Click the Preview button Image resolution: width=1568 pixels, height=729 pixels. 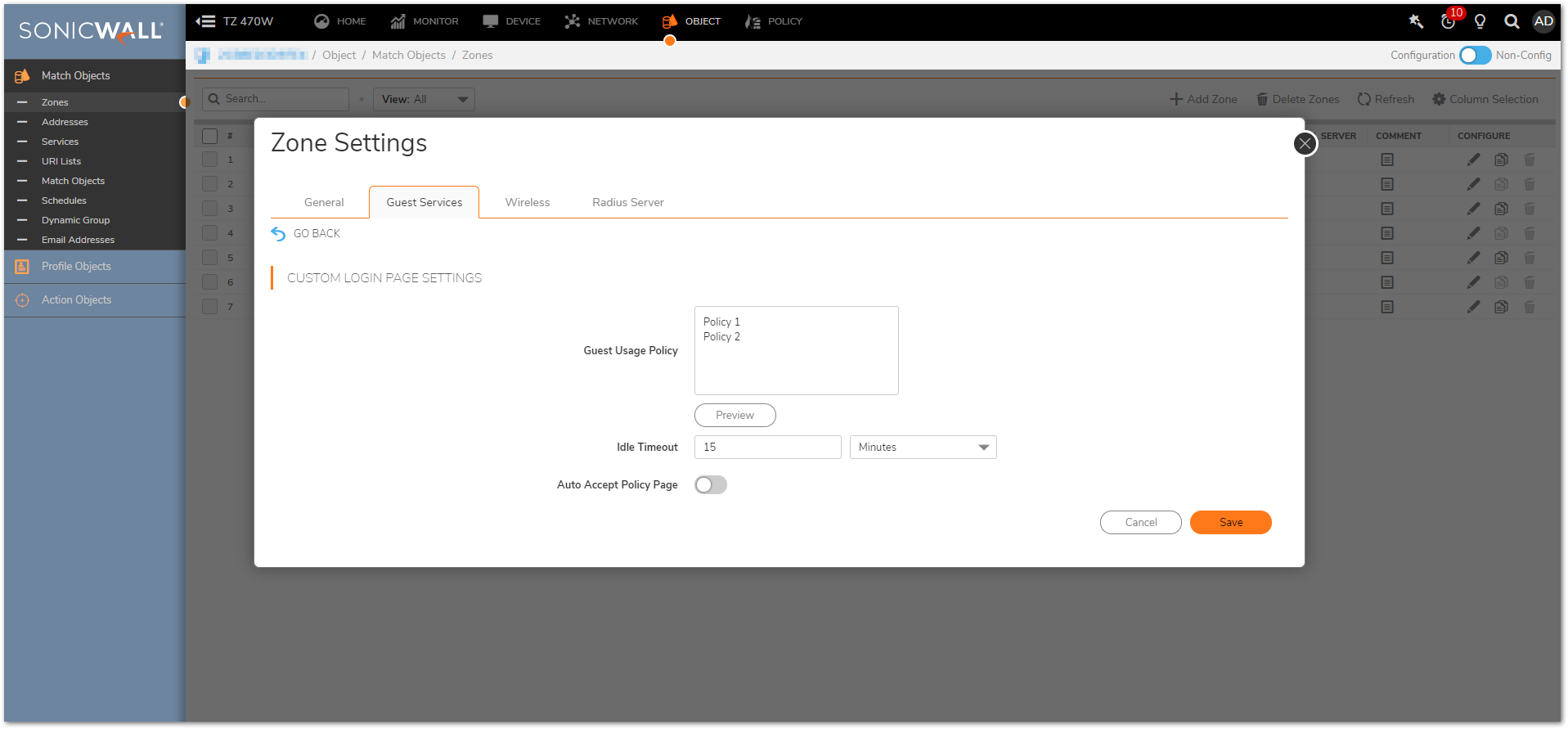coord(735,416)
